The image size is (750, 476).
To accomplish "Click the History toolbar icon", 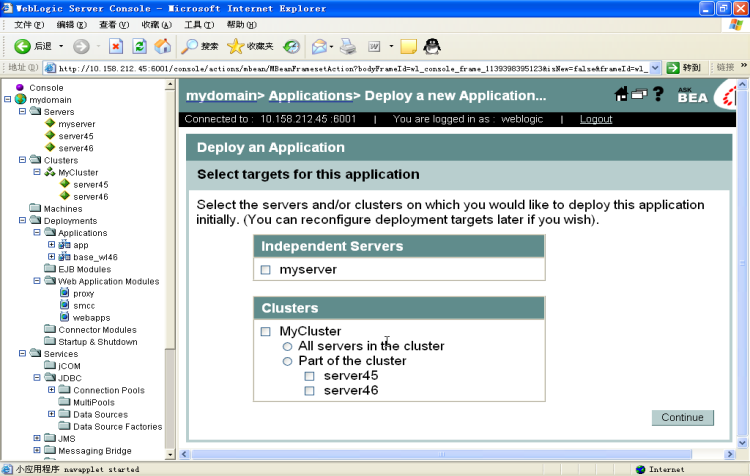I will (291, 46).
